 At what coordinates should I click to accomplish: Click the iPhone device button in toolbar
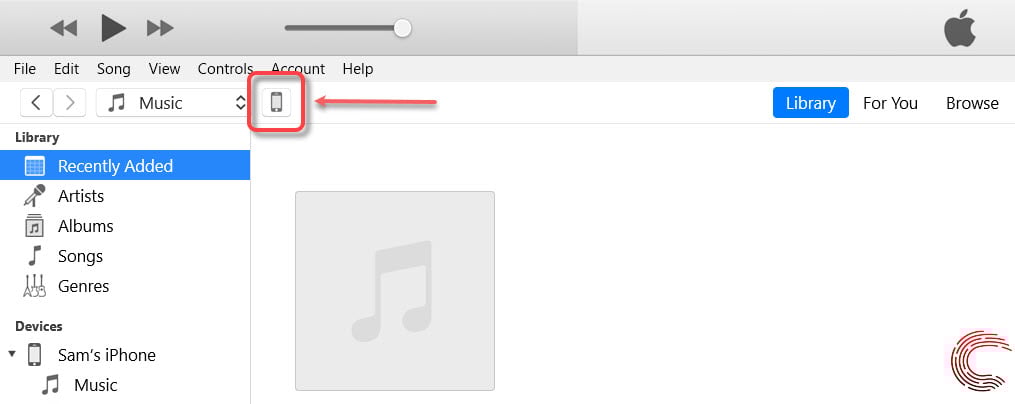point(276,102)
